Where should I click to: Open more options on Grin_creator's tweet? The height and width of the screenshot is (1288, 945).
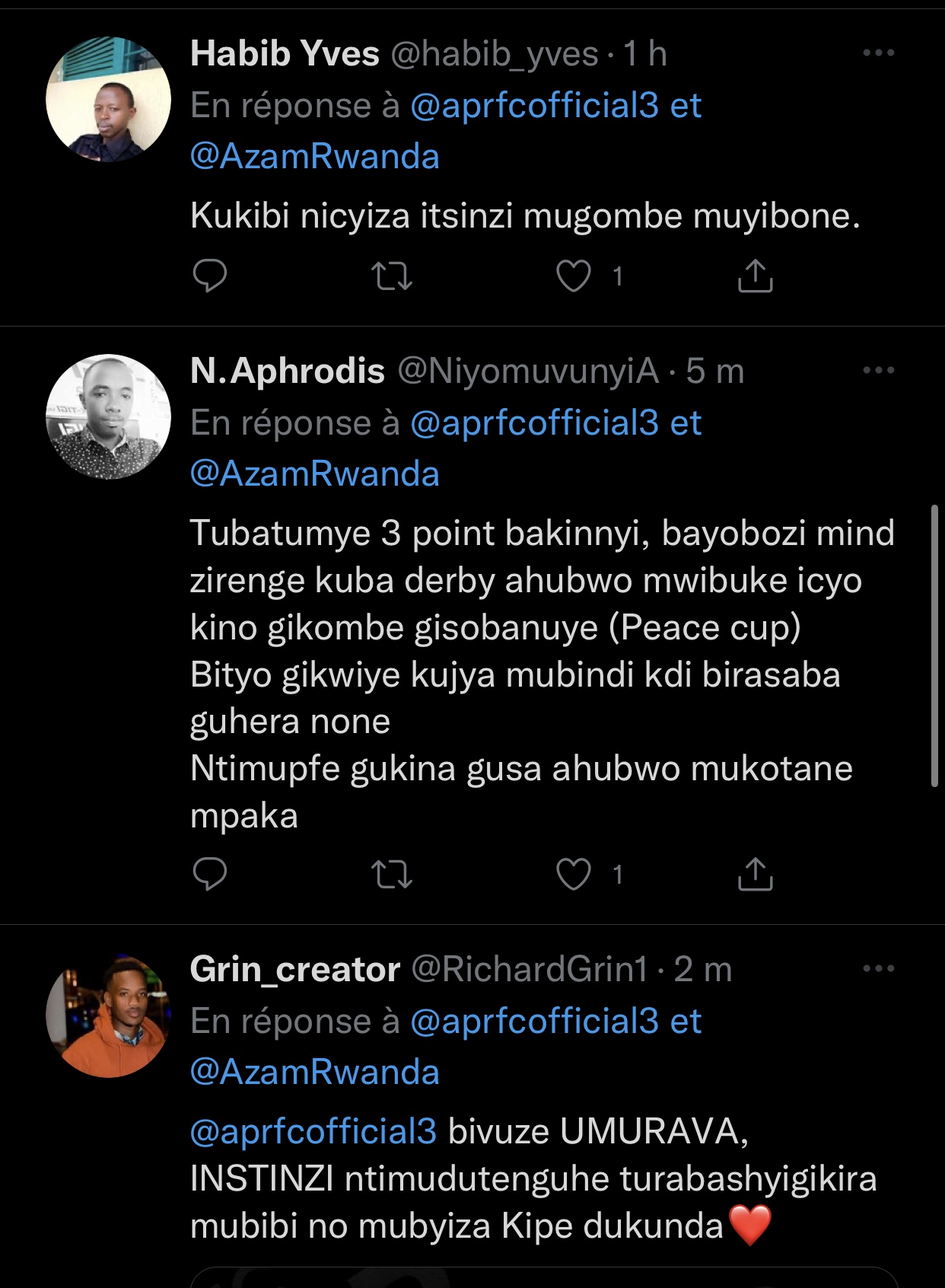pyautogui.click(x=878, y=969)
